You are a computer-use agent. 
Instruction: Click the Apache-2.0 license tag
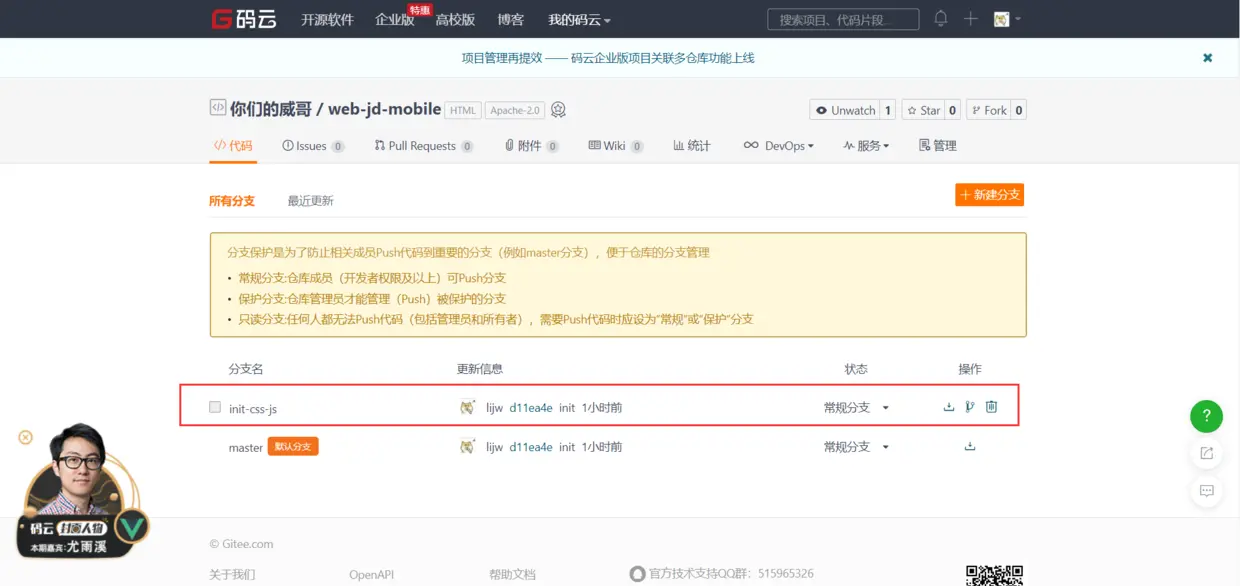pos(515,110)
